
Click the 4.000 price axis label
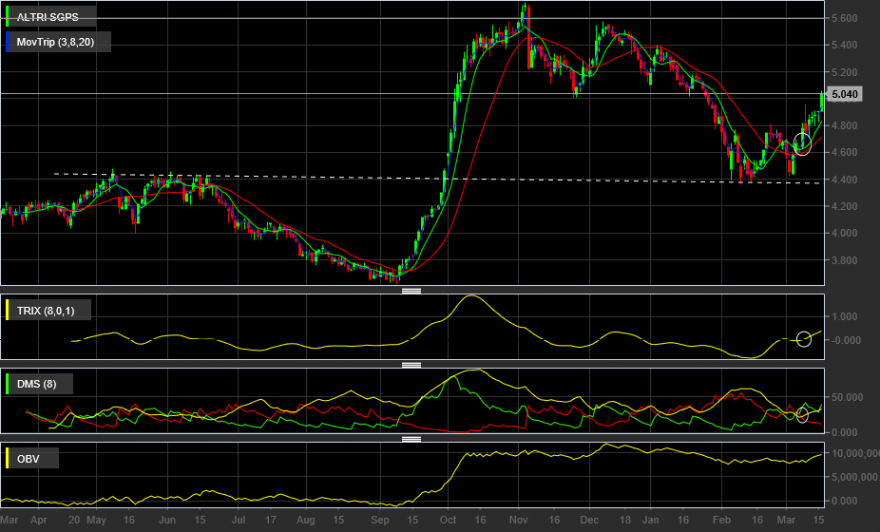coord(844,233)
